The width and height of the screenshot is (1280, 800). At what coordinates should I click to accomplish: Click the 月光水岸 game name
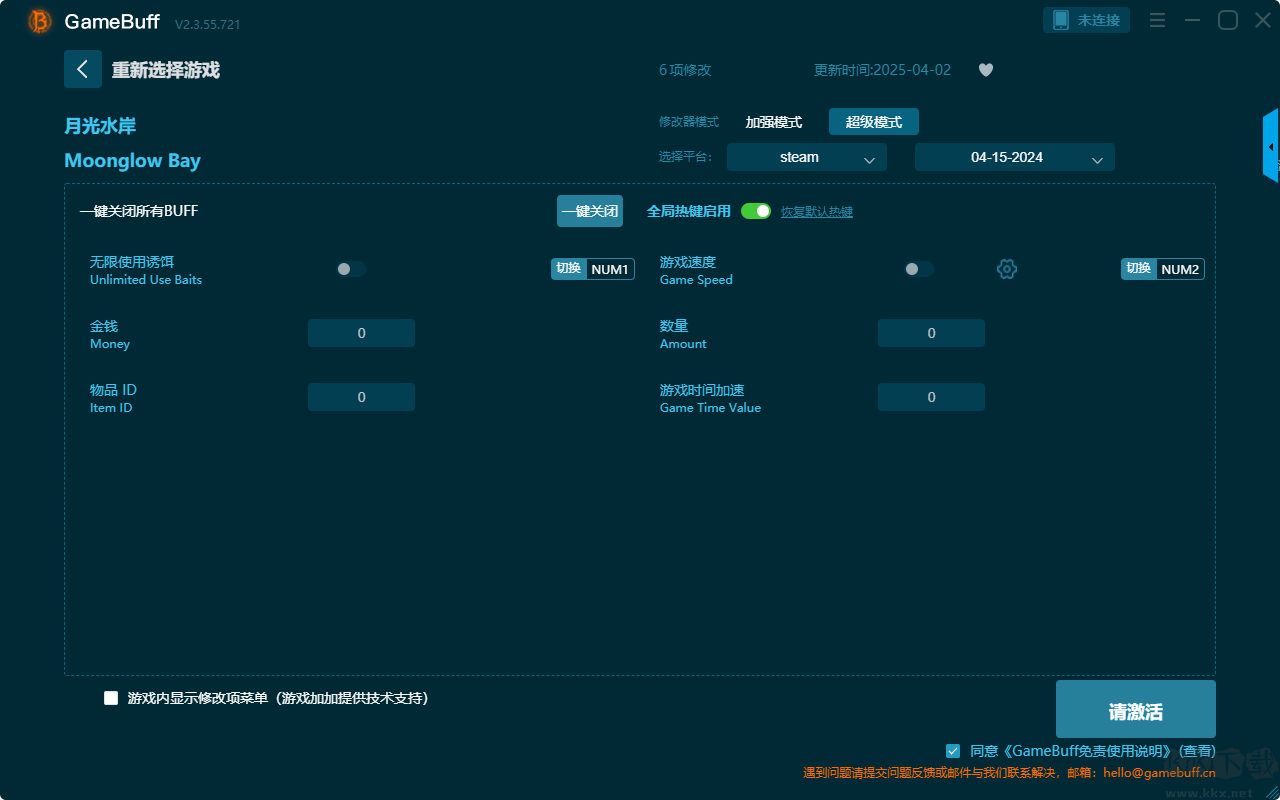(x=100, y=126)
